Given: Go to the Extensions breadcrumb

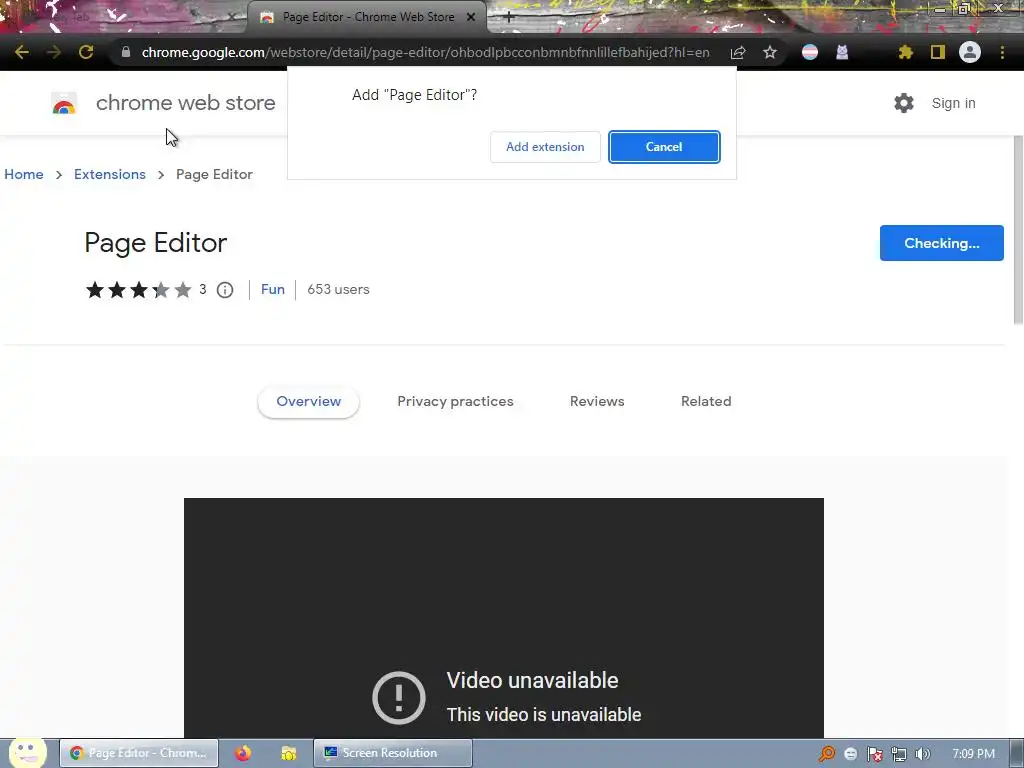Looking at the screenshot, I should 110,174.
